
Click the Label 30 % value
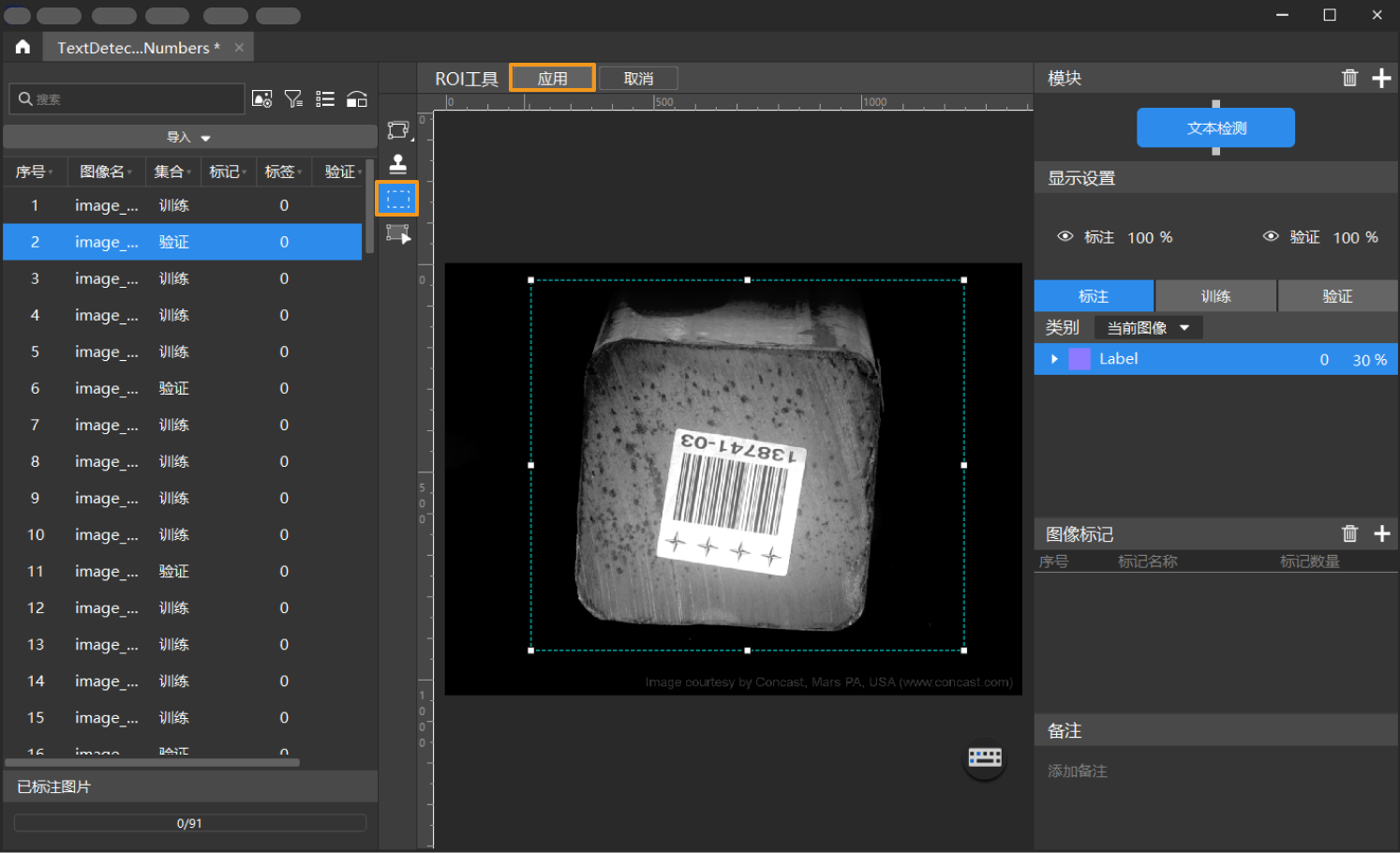(x=1369, y=360)
